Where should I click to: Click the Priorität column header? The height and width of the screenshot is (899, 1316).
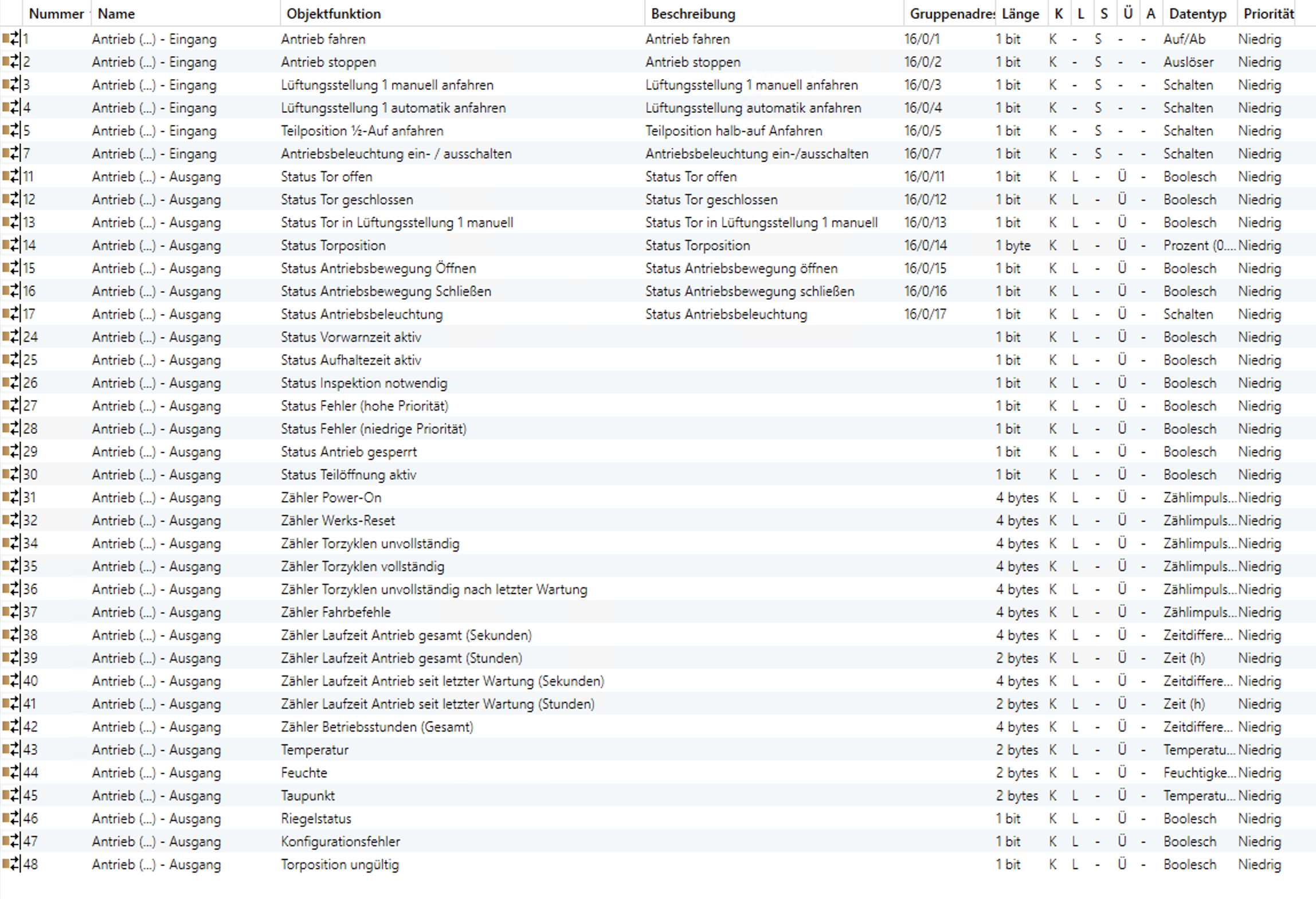click(x=1268, y=14)
